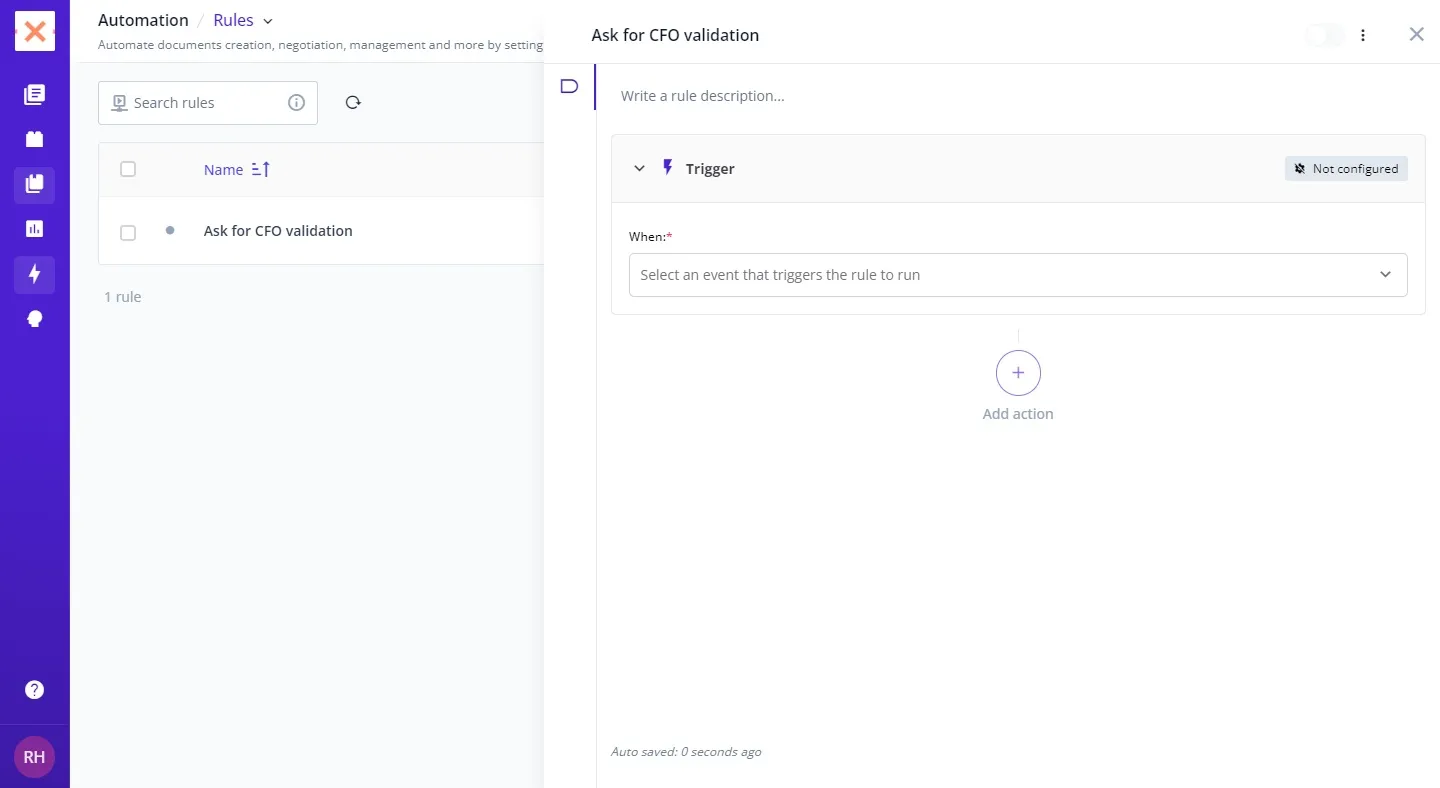Open the trigger event dropdown
Screen dimensions: 1440x788
click(1017, 275)
